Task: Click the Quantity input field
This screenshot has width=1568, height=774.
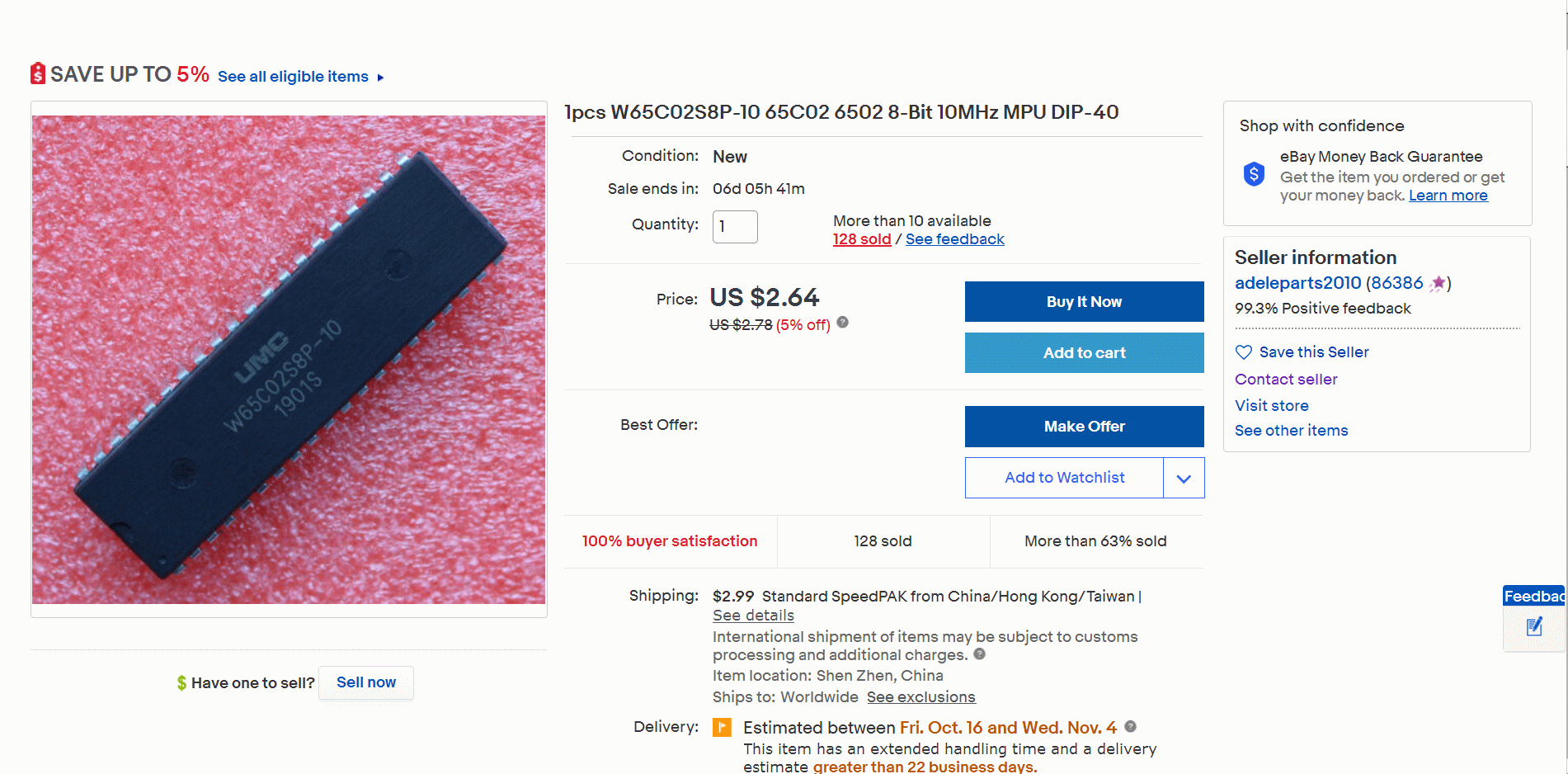Action: pos(735,227)
